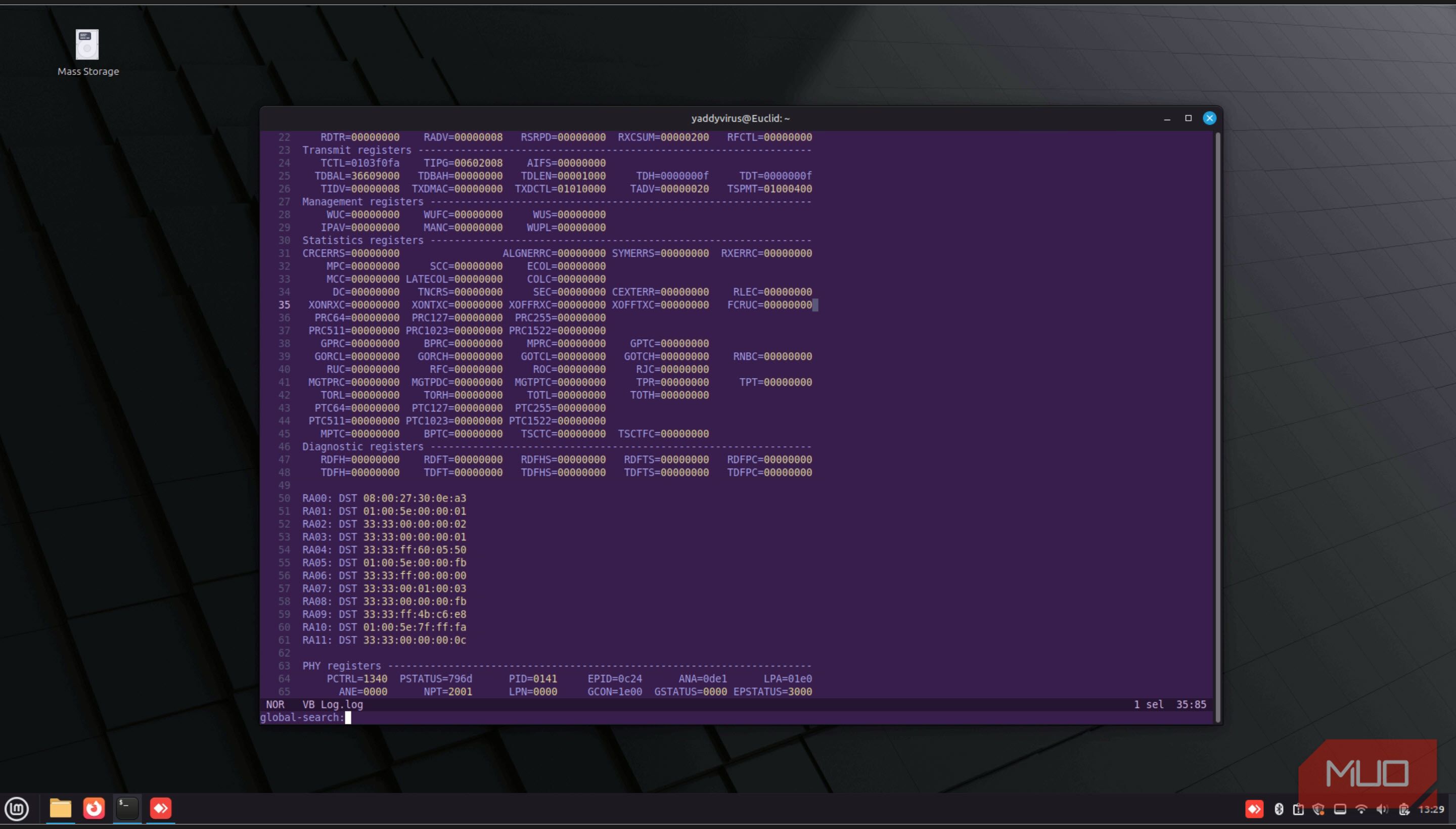This screenshot has width=1456, height=829.
Task: Click the terminal title yaddyvirus@Euclid: ~
Action: coord(740,118)
